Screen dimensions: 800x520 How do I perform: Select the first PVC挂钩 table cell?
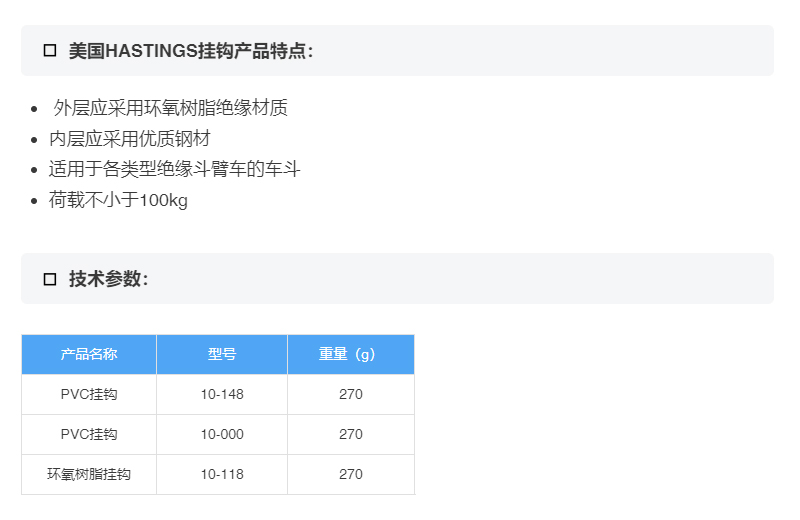tap(89, 394)
